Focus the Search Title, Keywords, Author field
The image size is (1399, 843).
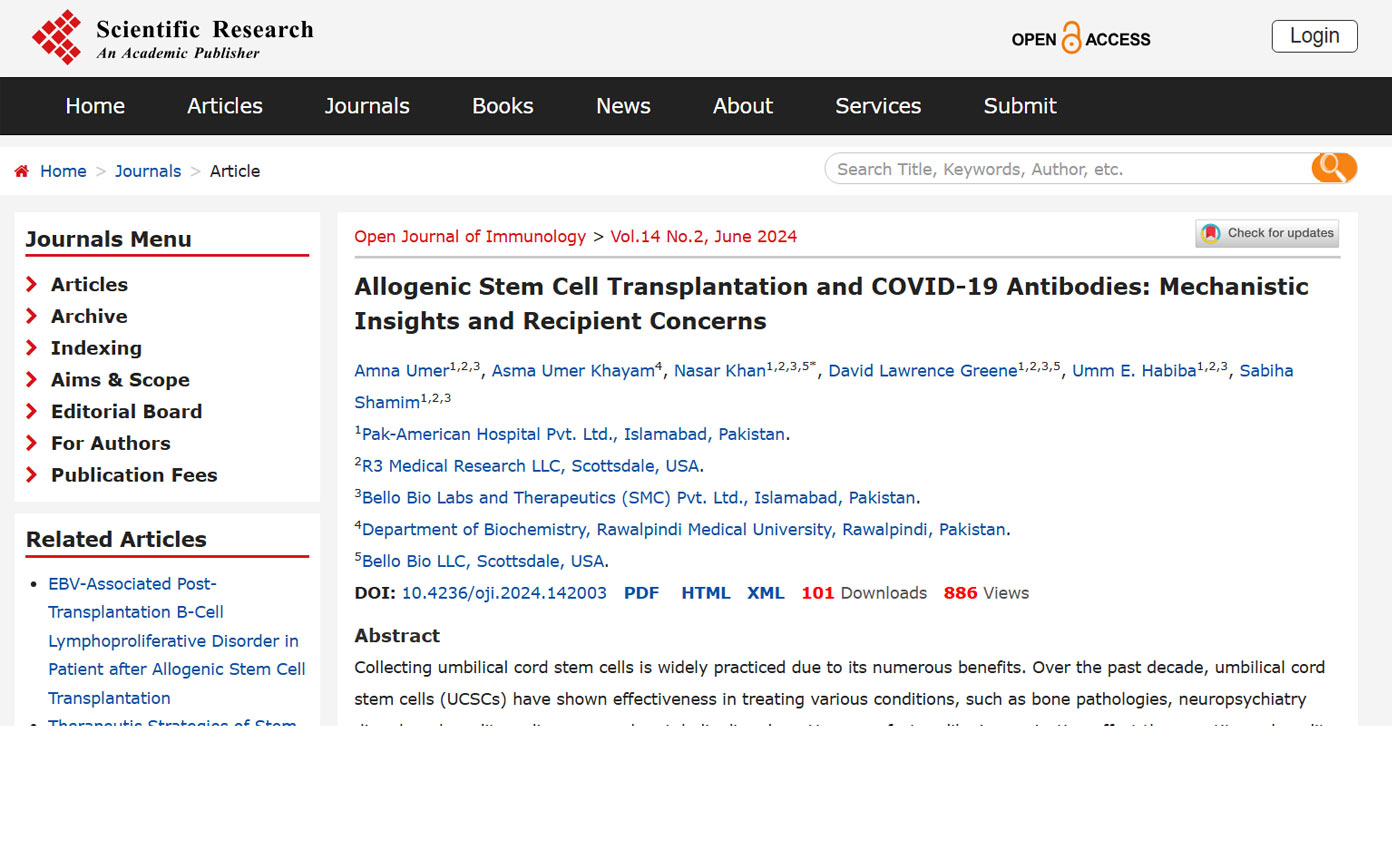click(1065, 169)
